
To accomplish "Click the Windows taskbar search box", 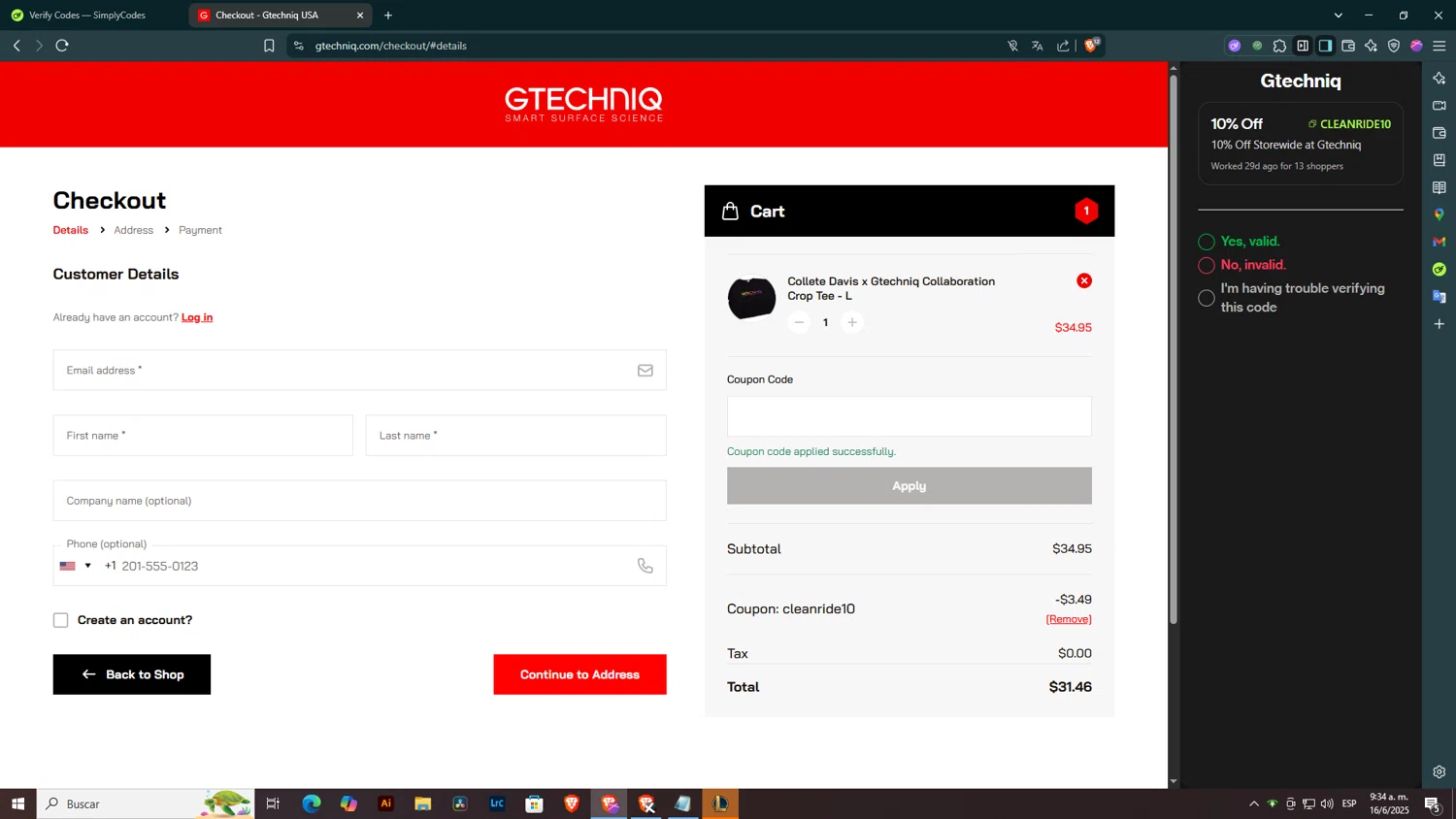I will click(x=146, y=803).
